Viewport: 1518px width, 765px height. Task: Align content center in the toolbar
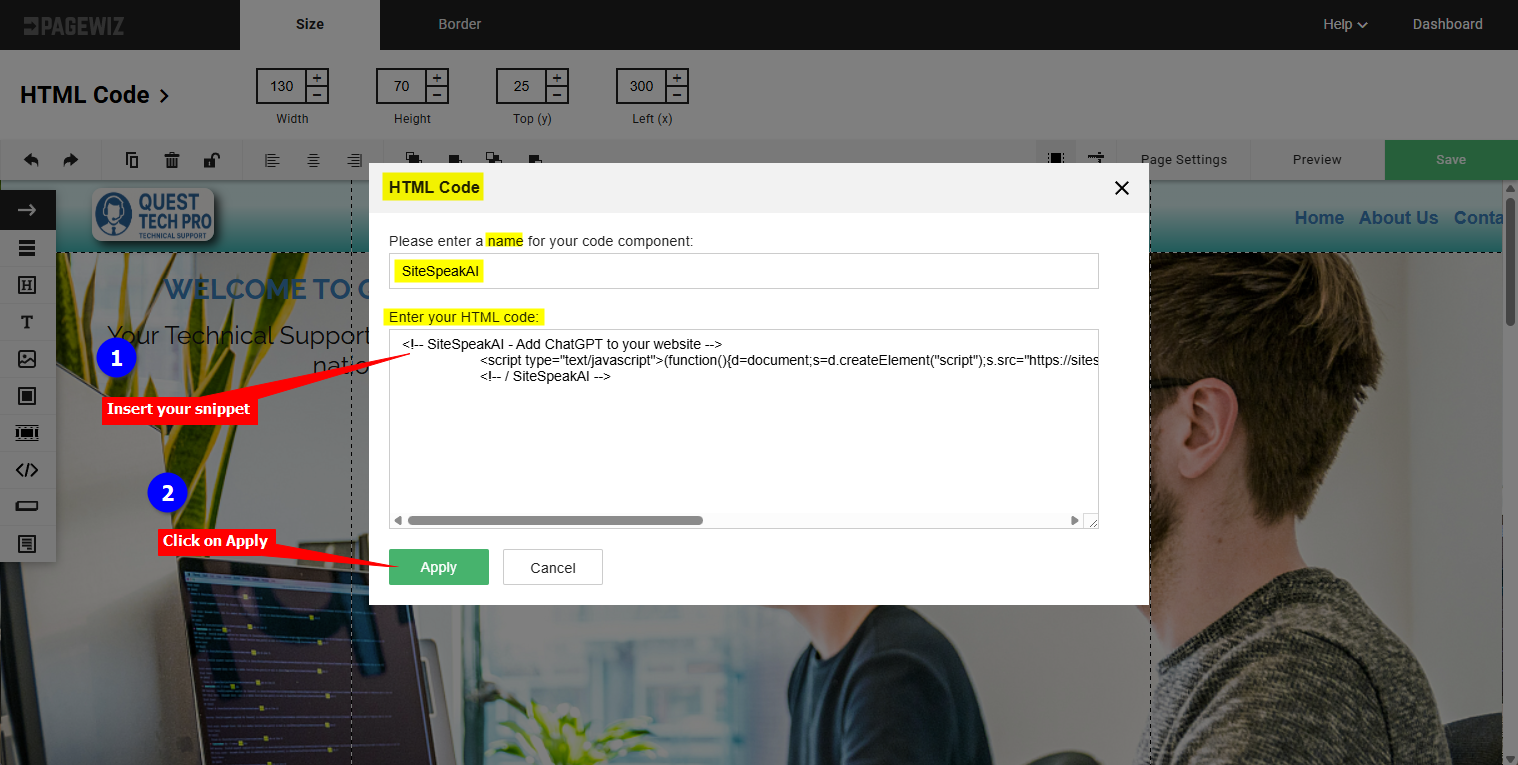(313, 160)
